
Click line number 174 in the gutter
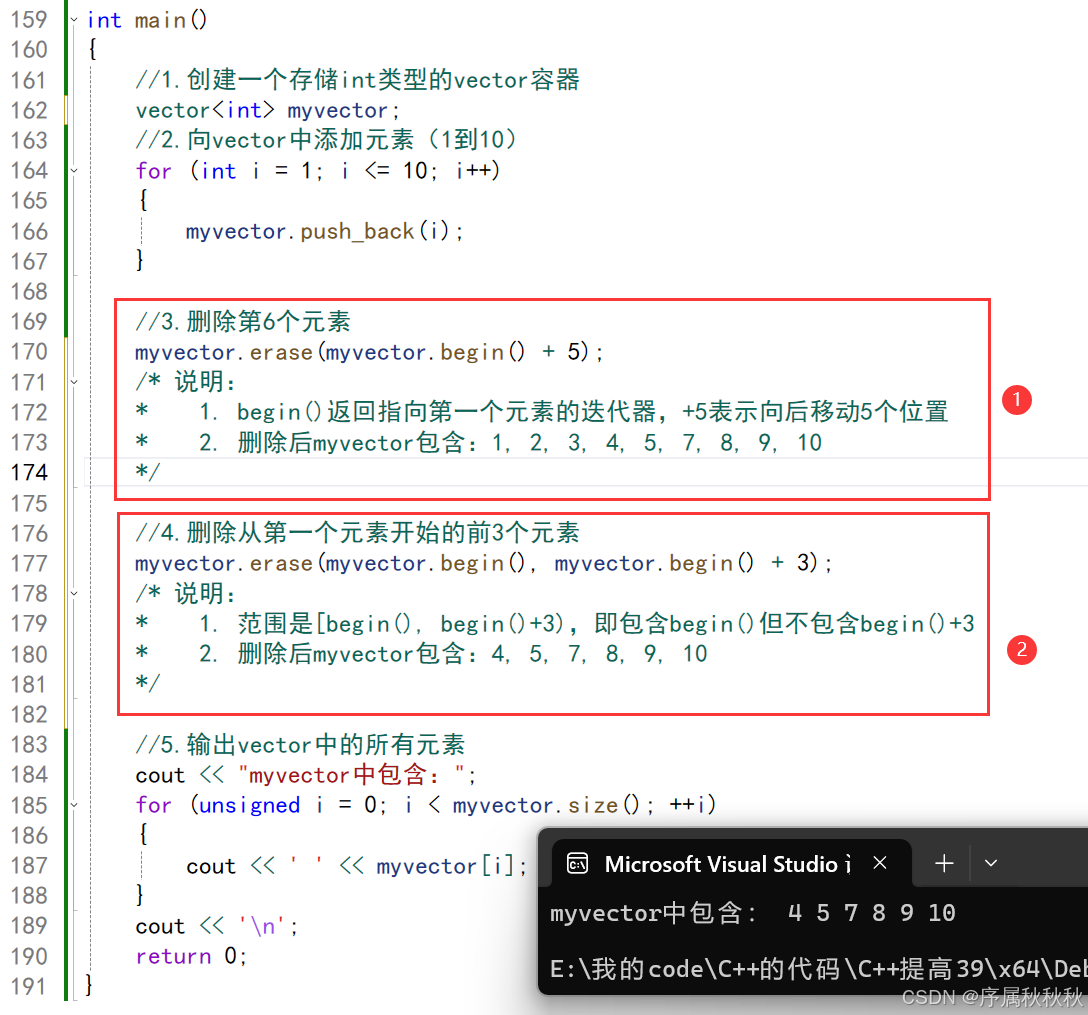click(x=29, y=472)
